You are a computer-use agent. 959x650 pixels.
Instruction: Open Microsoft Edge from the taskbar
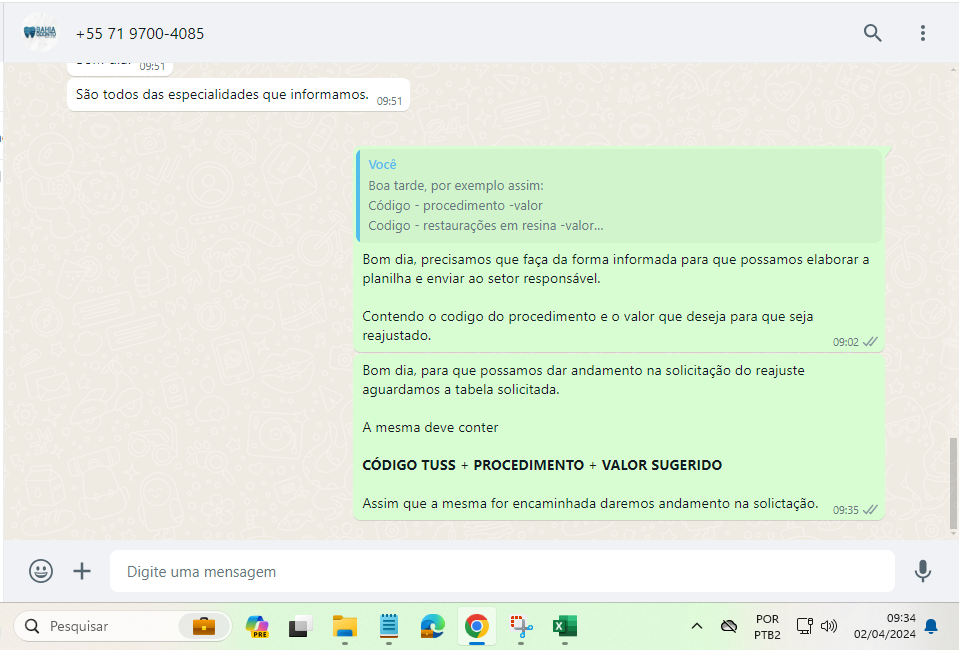tap(432, 627)
